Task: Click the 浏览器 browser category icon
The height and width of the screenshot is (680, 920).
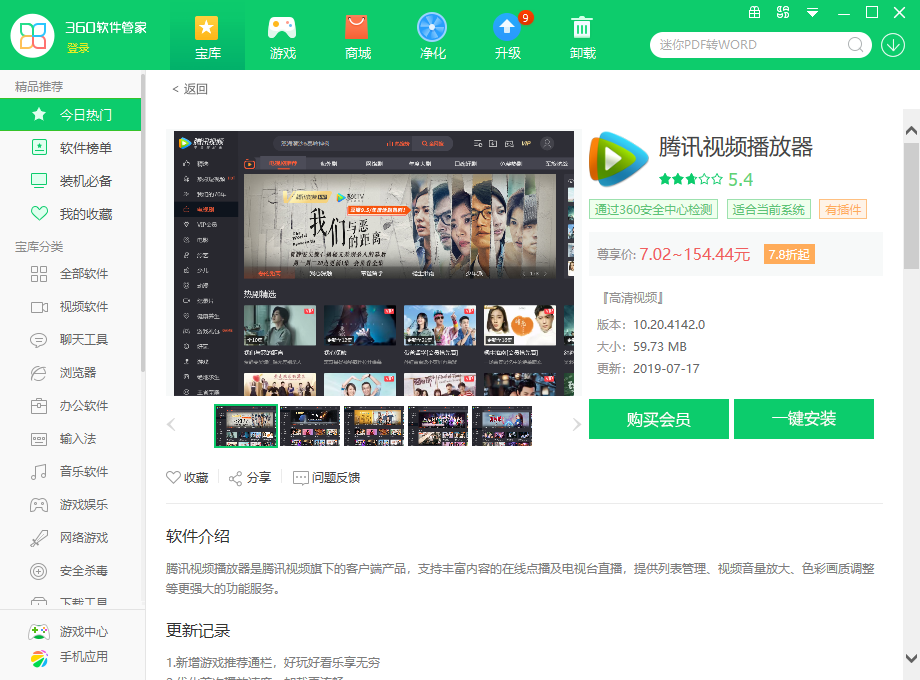Action: pyautogui.click(x=39, y=373)
